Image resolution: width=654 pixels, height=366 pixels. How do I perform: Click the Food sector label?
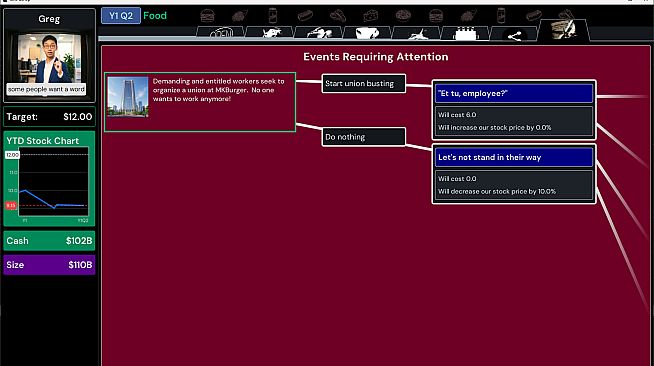coord(155,16)
